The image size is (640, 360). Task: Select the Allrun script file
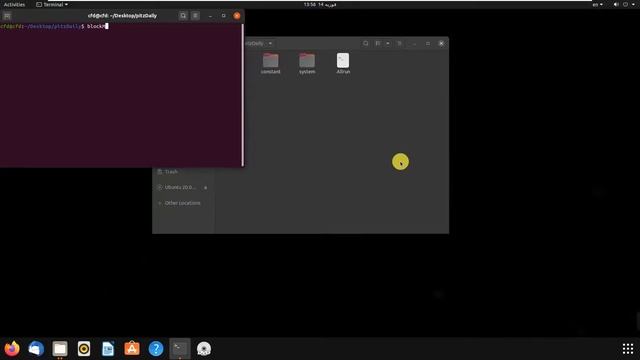(343, 64)
